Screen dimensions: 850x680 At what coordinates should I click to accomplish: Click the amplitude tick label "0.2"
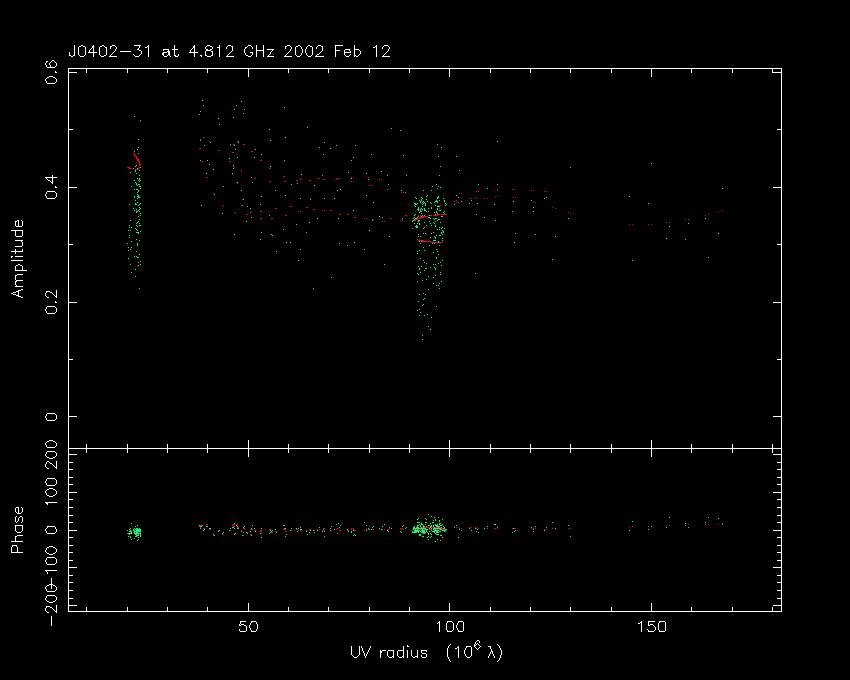[x=51, y=302]
